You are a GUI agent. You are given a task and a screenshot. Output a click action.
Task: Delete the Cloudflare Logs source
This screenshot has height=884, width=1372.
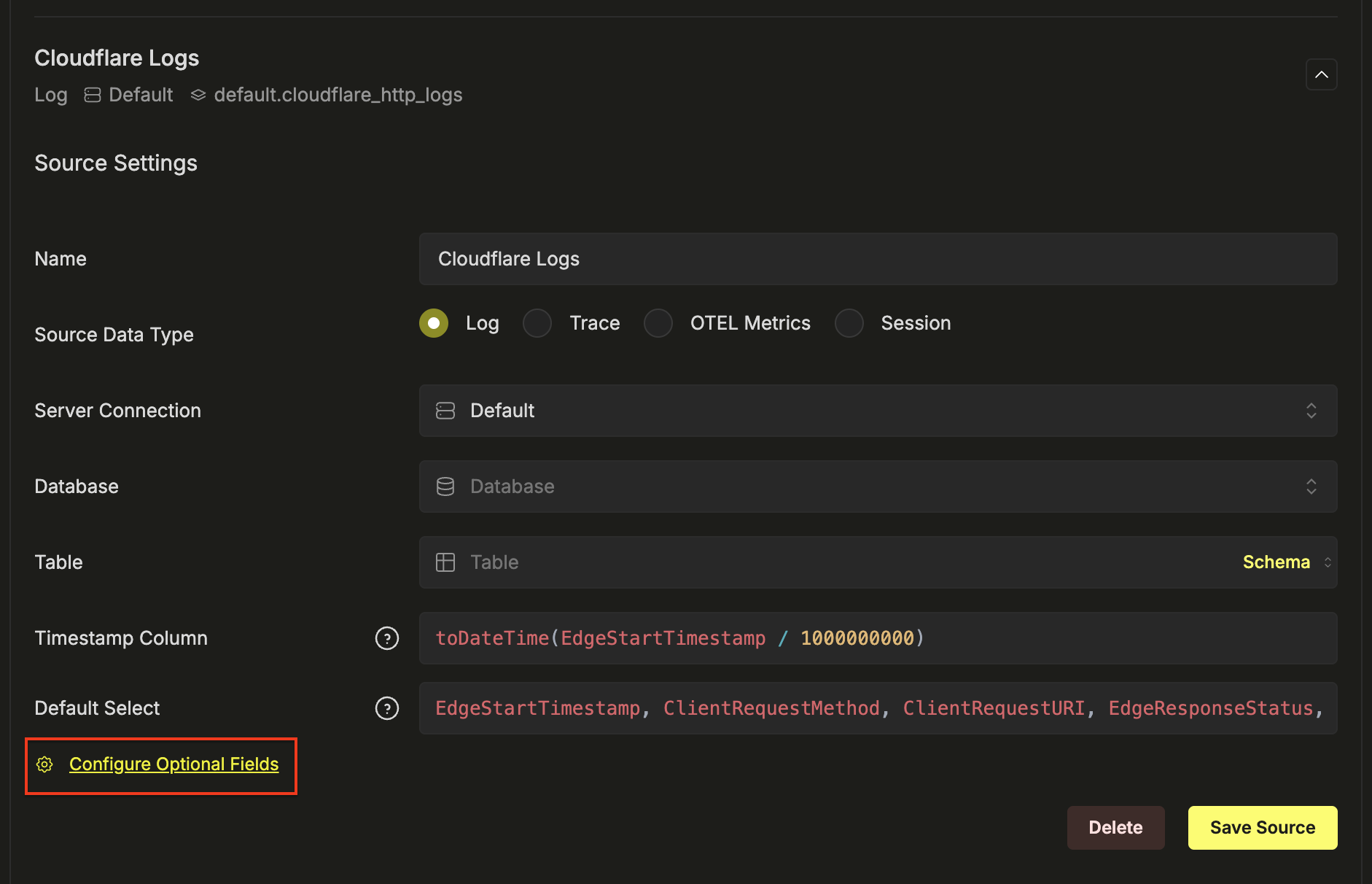coord(1115,828)
